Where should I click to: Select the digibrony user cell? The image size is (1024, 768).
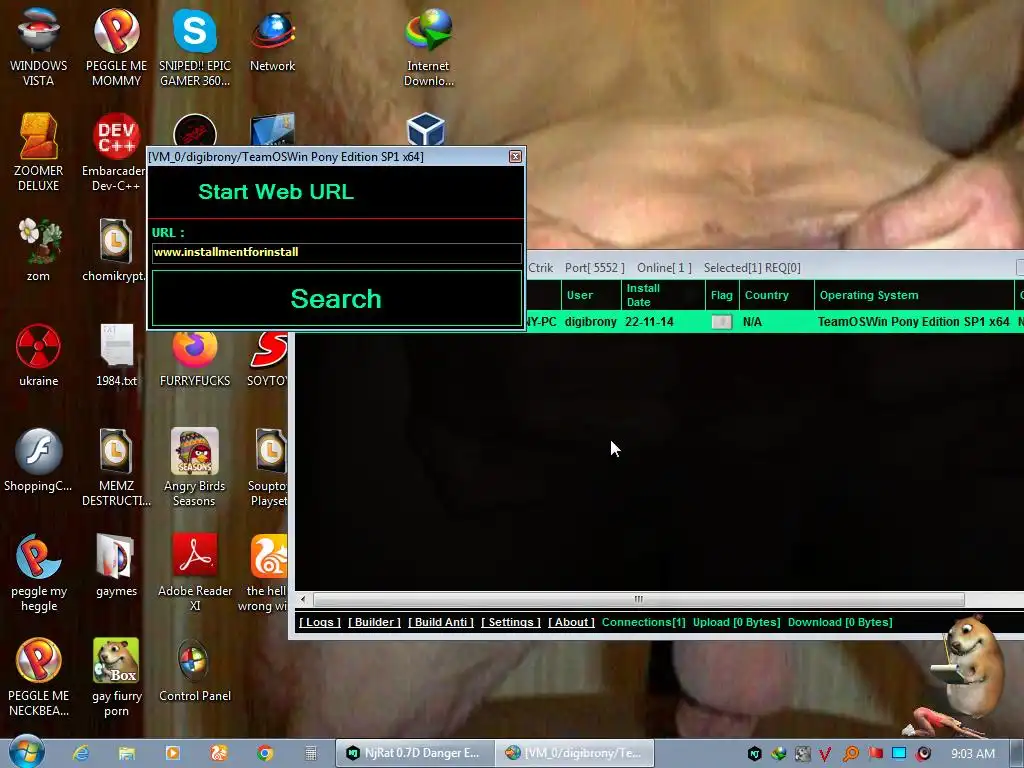[x=590, y=322]
